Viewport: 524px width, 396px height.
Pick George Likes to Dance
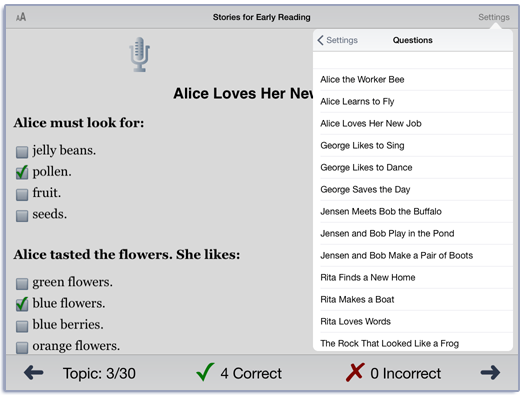[x=413, y=167]
